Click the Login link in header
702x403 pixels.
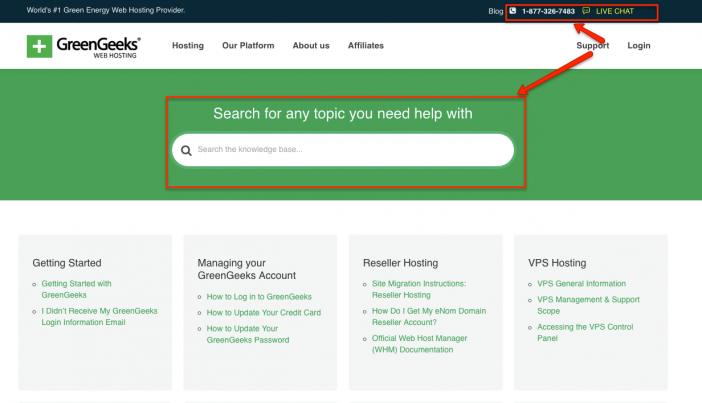click(638, 46)
